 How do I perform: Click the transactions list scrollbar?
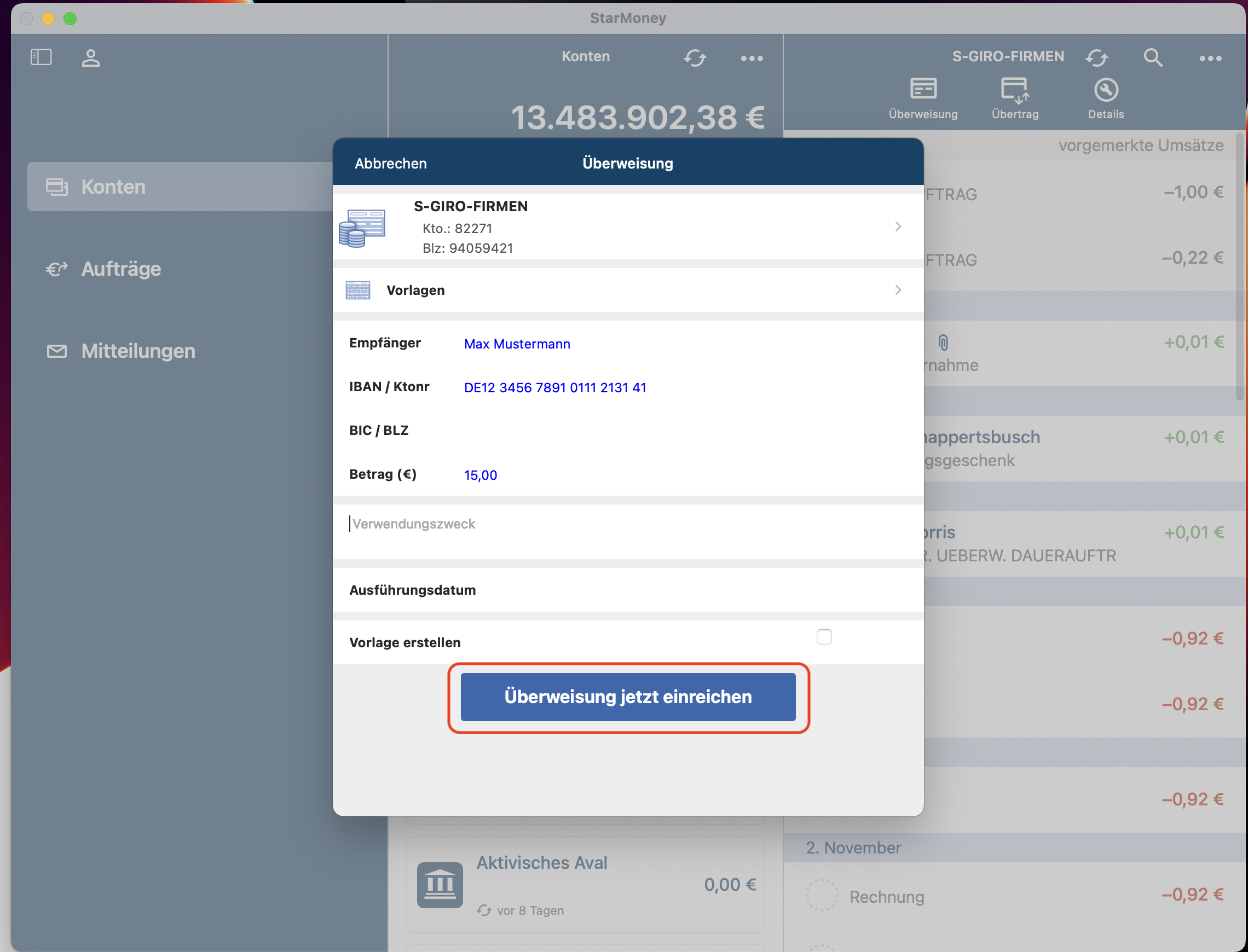[x=1239, y=266]
